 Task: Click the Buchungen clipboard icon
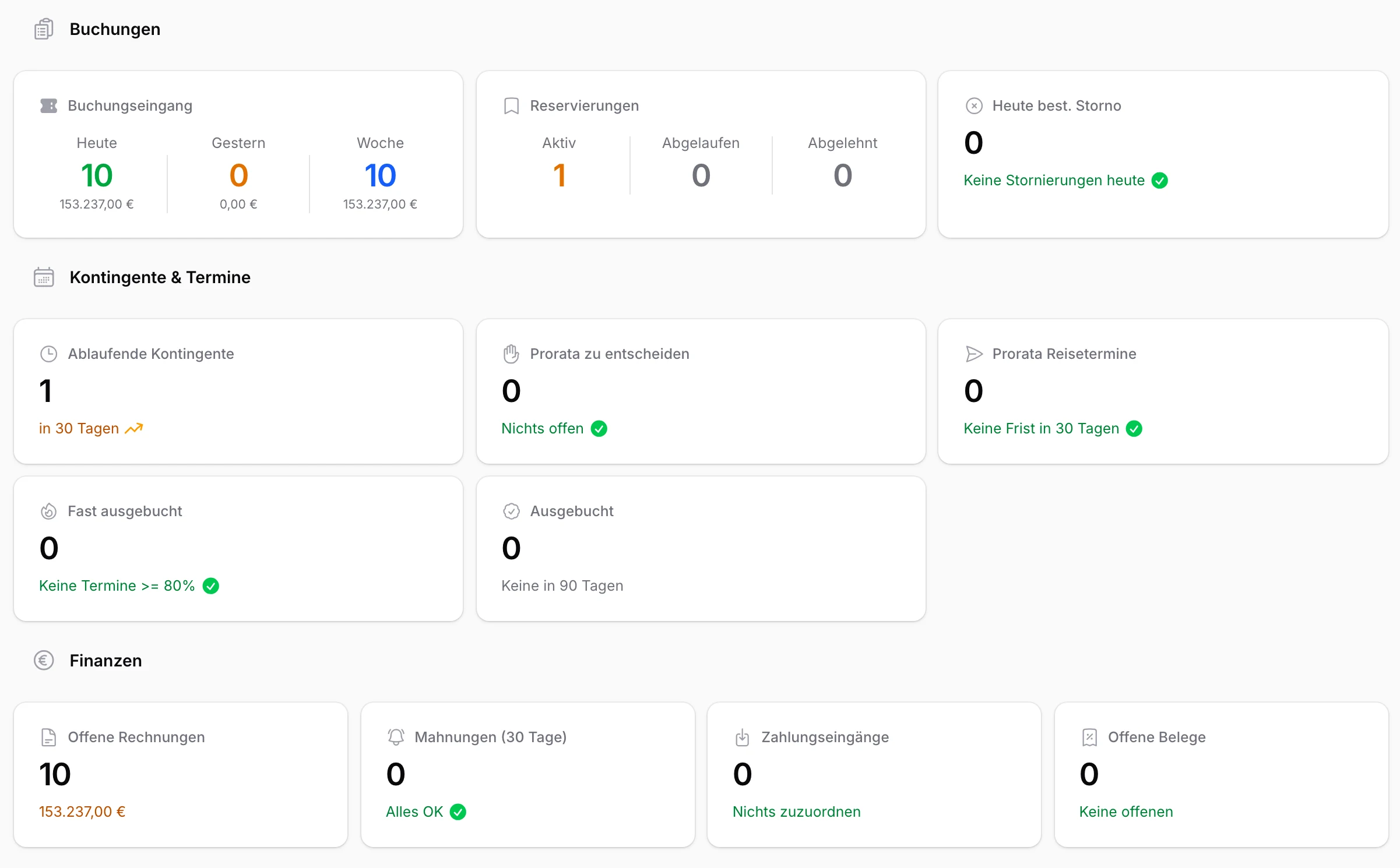[44, 29]
